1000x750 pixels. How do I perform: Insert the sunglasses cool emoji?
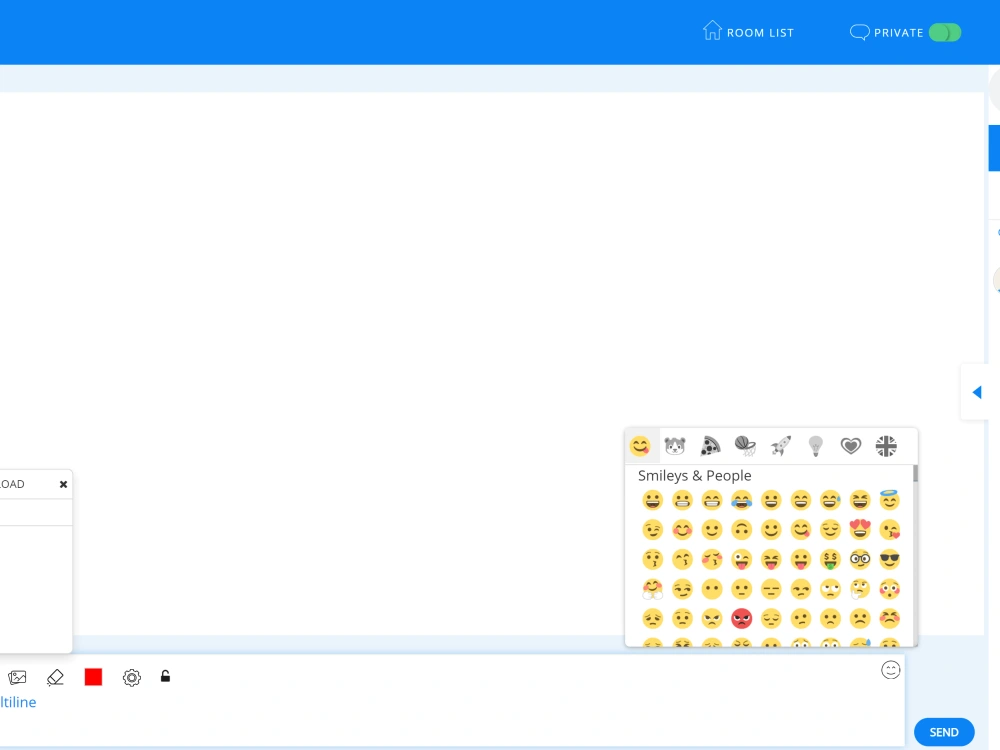point(889,560)
